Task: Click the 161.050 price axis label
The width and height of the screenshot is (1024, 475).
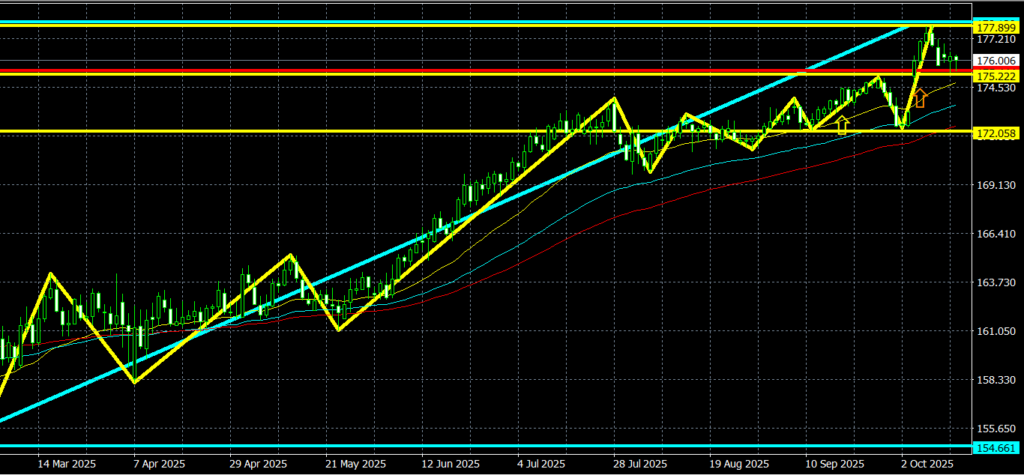Action: [x=995, y=332]
